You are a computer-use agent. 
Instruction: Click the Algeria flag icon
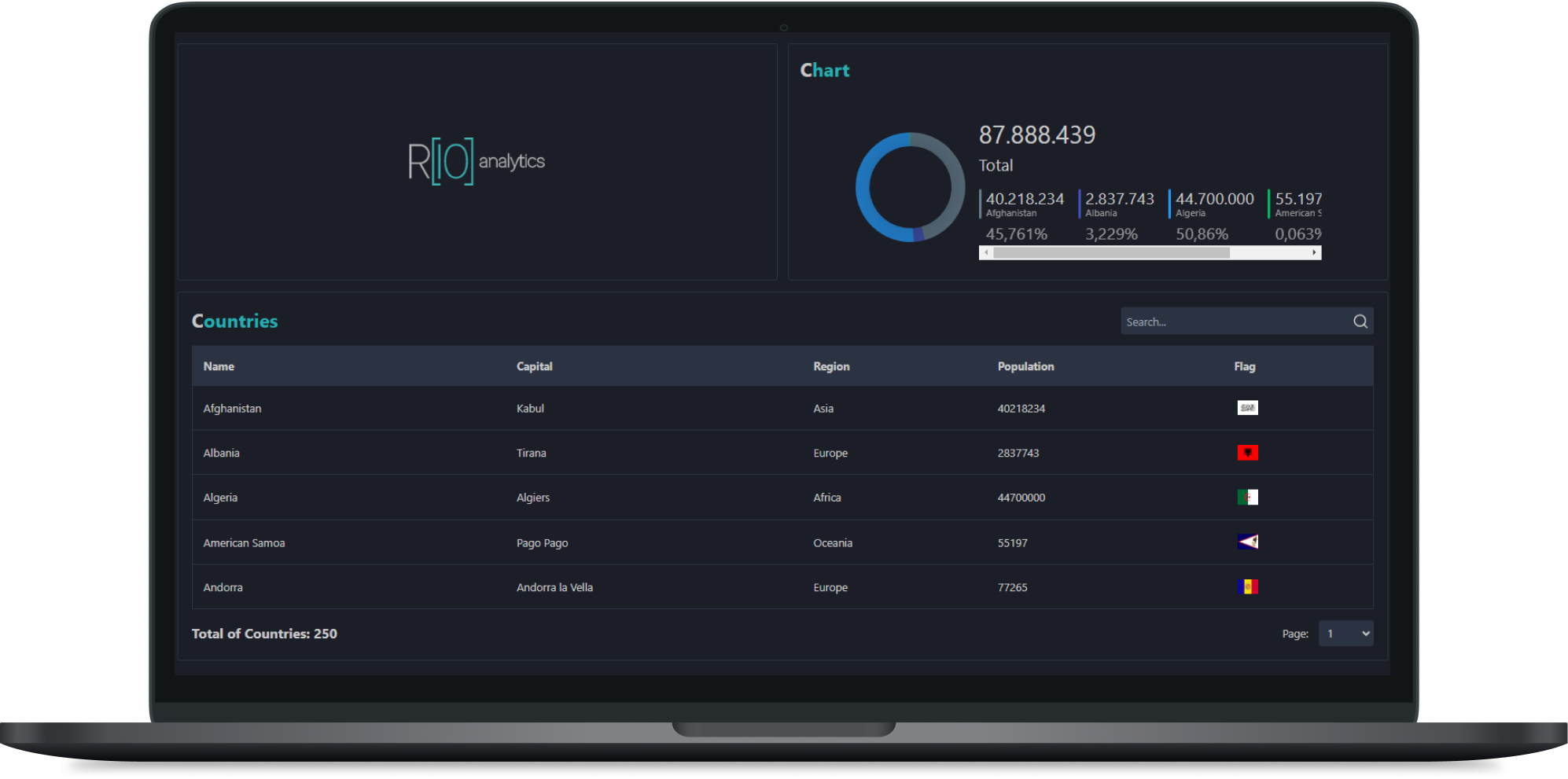(x=1247, y=498)
